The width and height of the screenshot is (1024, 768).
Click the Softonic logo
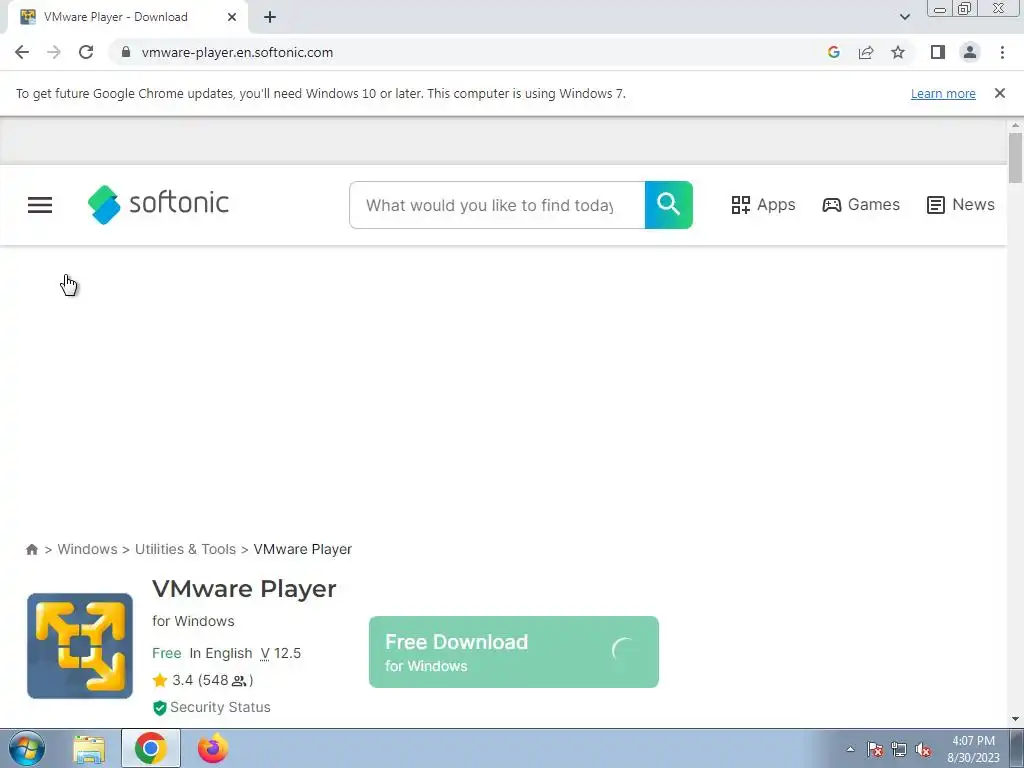click(158, 204)
